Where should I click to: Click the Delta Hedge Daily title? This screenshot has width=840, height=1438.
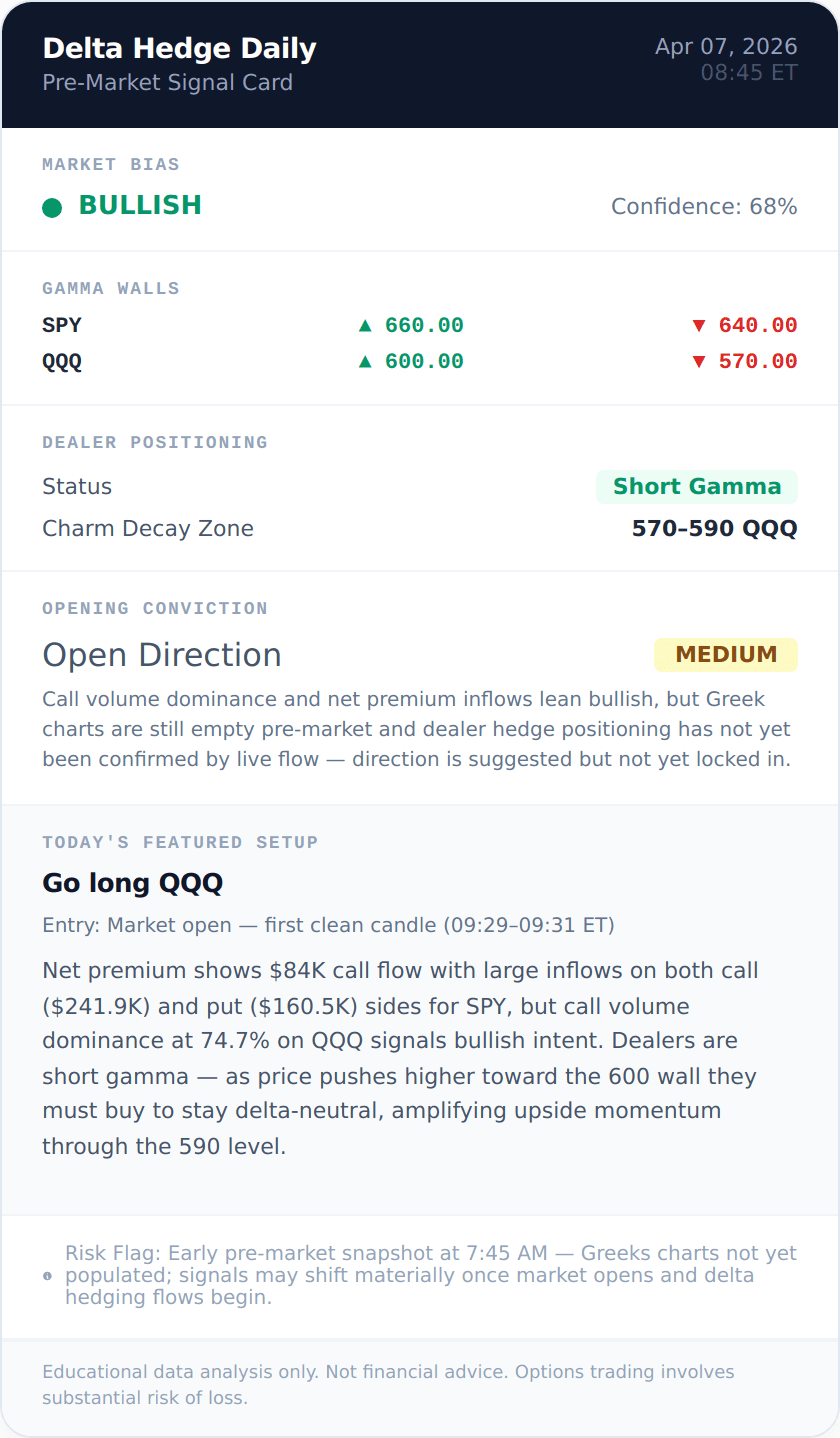[x=179, y=47]
